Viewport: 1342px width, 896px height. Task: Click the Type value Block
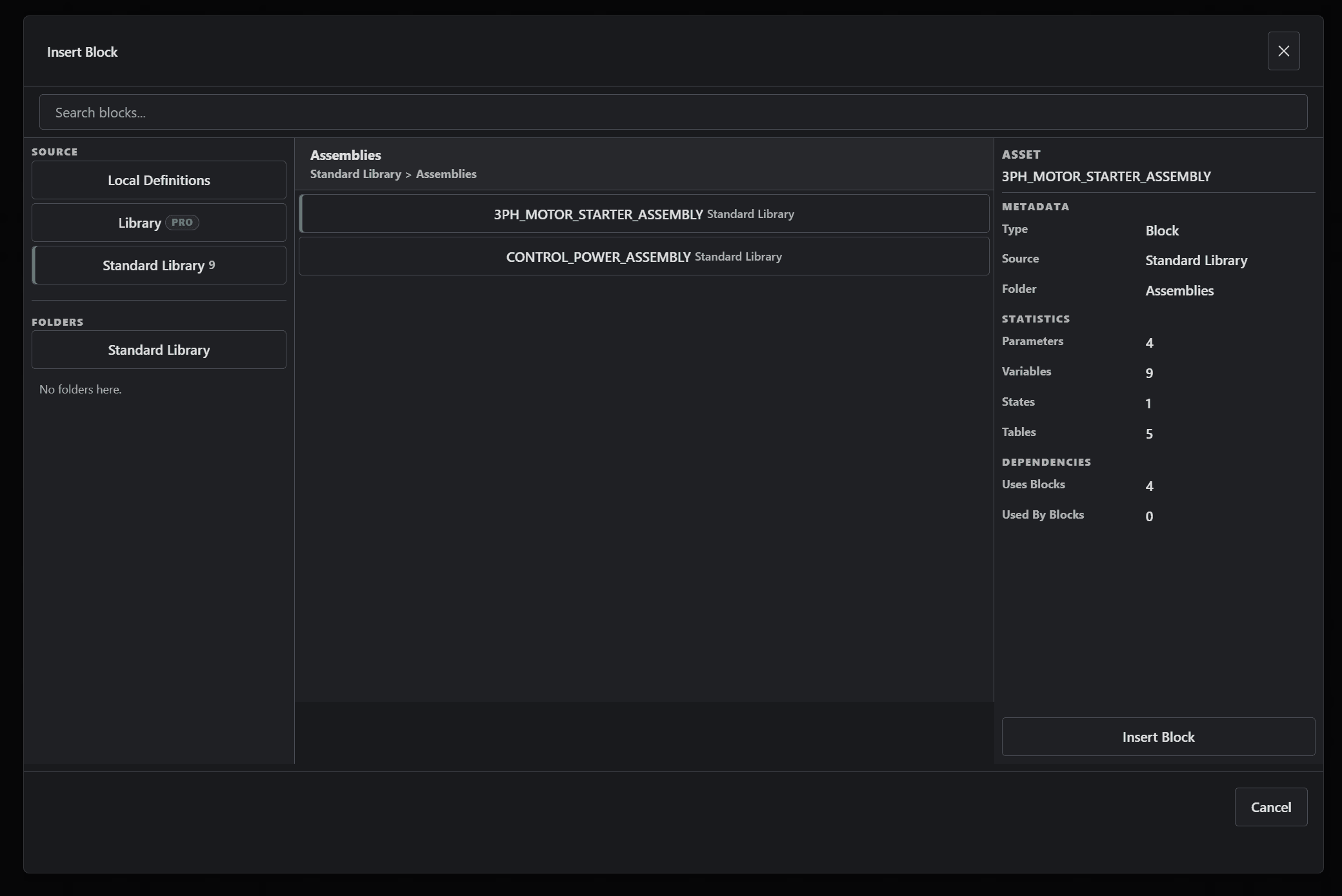1162,231
